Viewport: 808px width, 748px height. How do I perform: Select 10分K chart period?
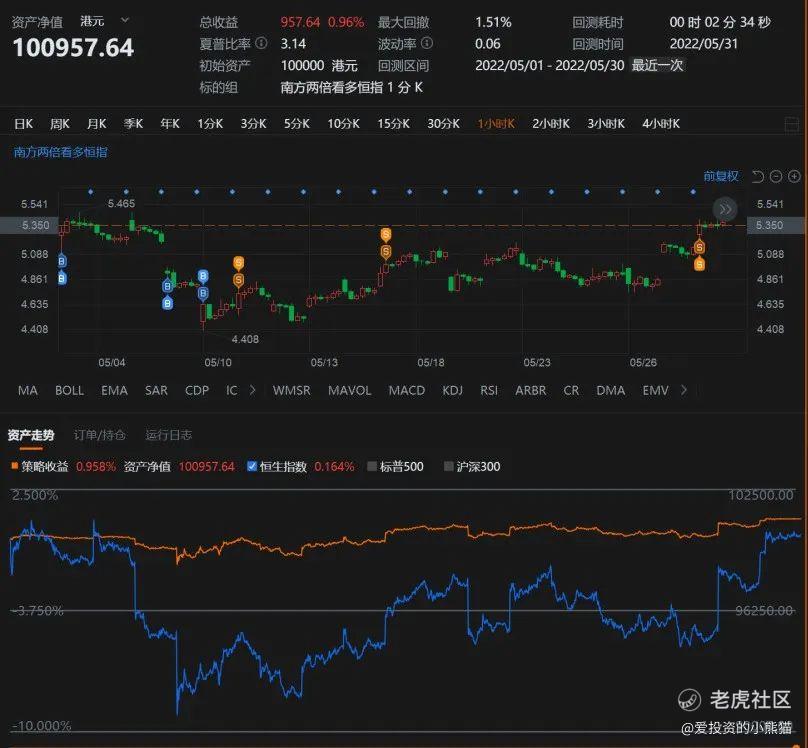[343, 124]
